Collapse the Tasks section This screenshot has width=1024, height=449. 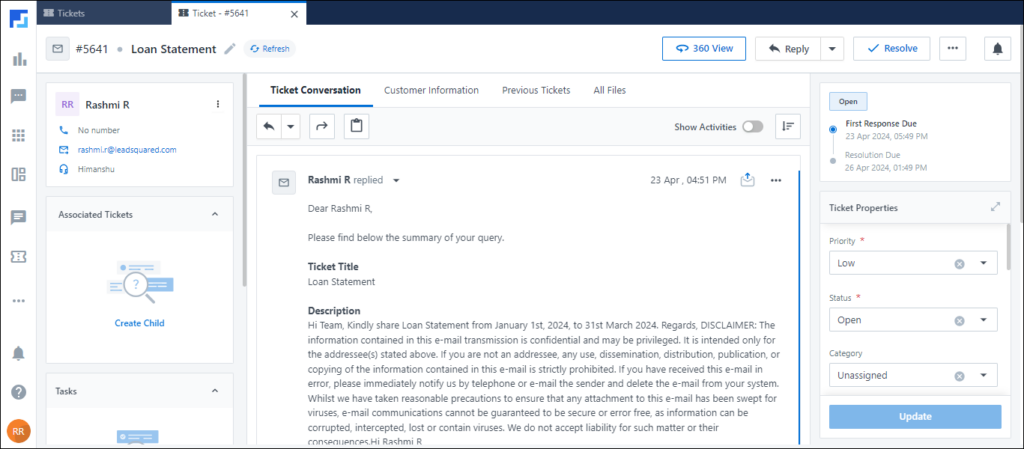click(215, 391)
